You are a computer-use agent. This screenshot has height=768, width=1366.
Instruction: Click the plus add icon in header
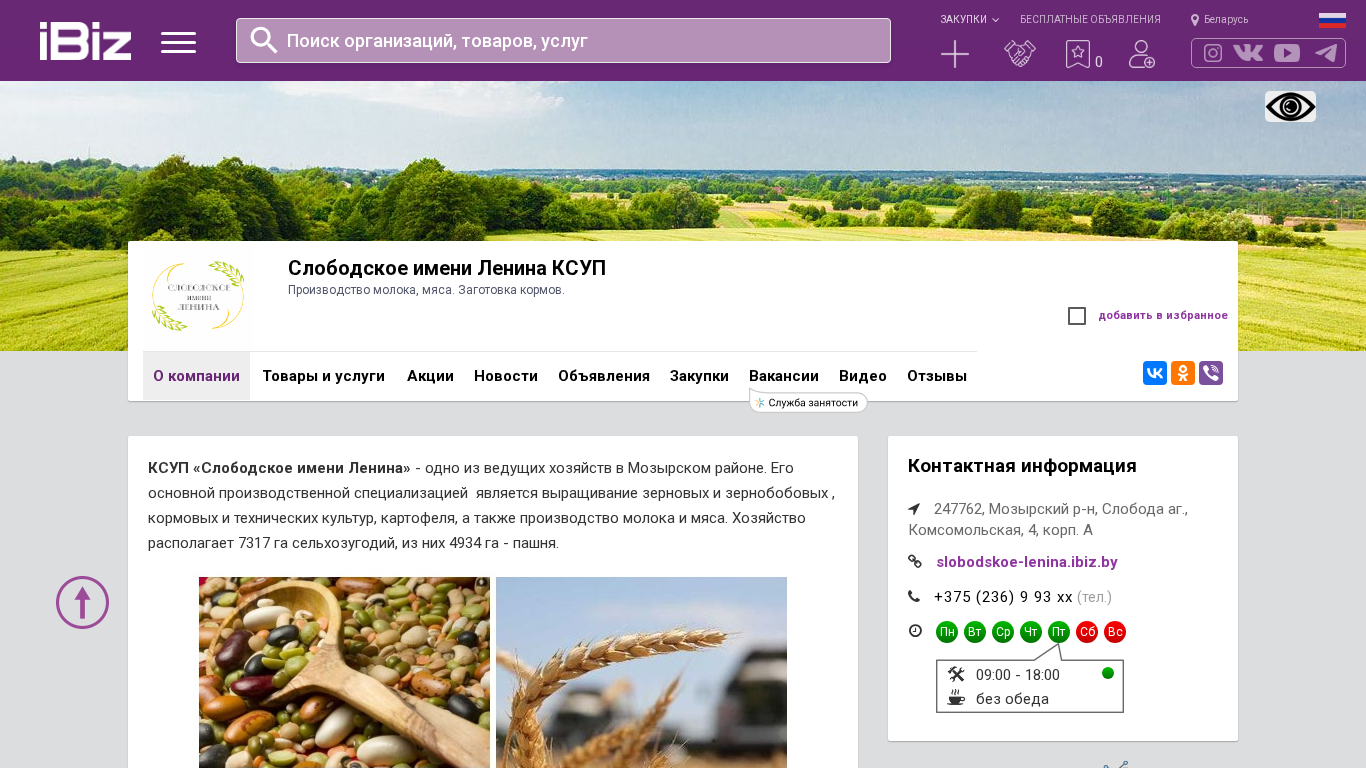(955, 54)
